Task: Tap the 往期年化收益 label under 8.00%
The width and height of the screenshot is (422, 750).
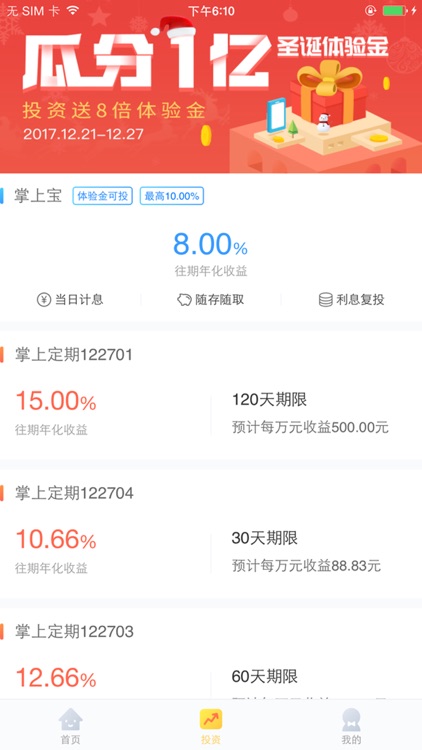Action: pyautogui.click(x=211, y=272)
